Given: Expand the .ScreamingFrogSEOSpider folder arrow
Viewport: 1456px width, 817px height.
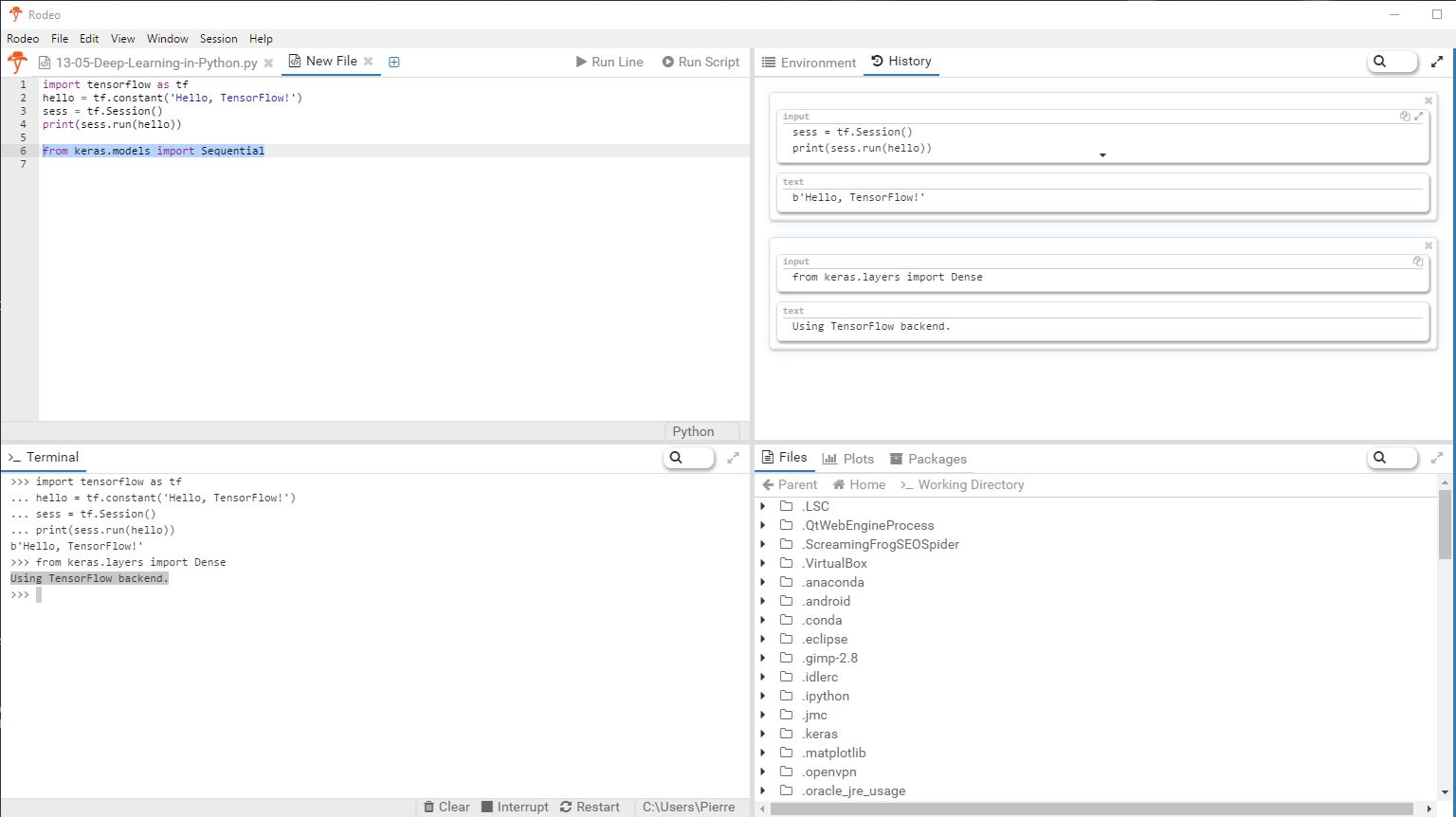Looking at the screenshot, I should pyautogui.click(x=763, y=544).
